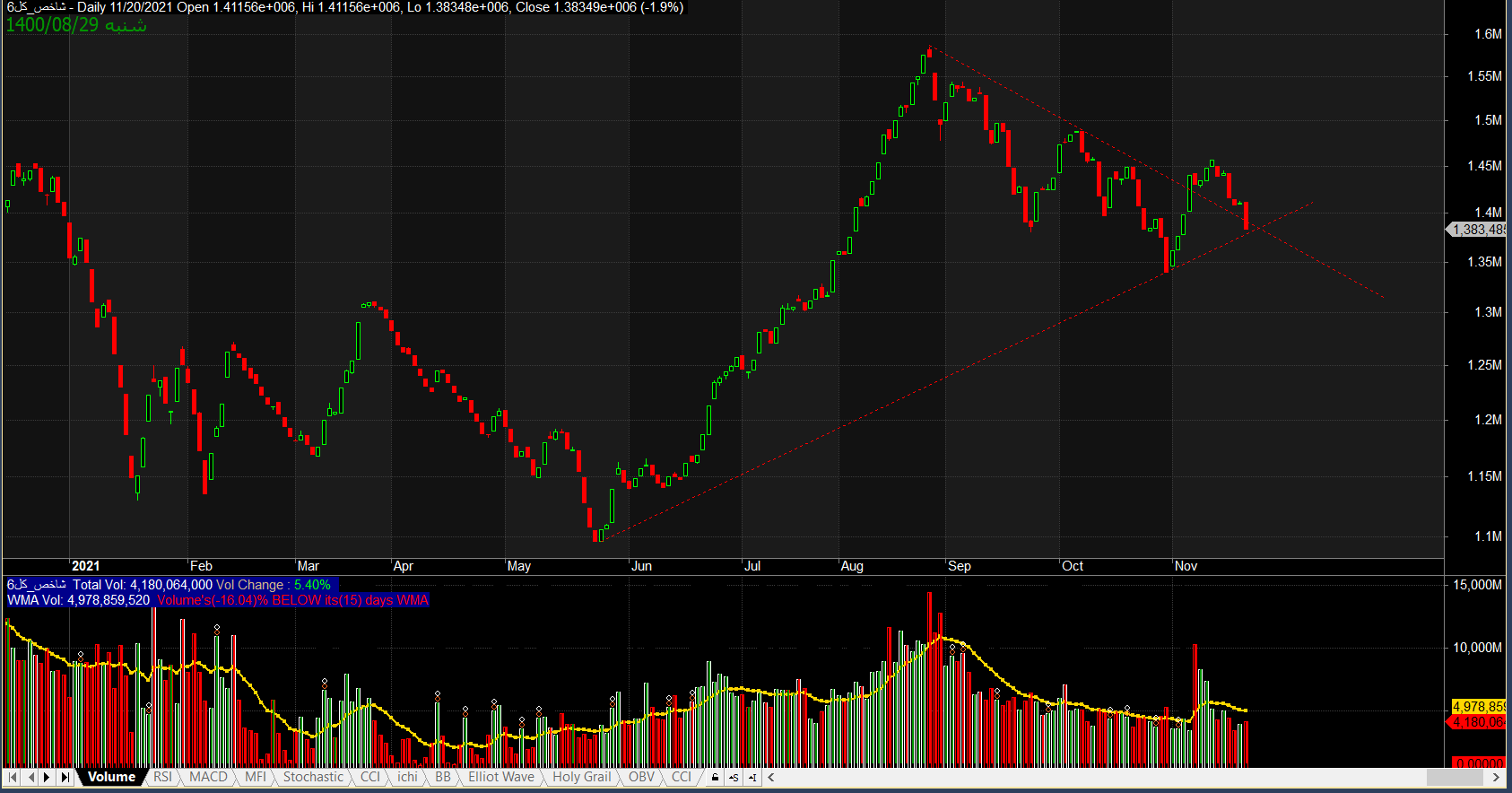Image resolution: width=1512 pixels, height=793 pixels.
Task: Click the Total Vol 4,180,064,000 label
Action: 143,585
